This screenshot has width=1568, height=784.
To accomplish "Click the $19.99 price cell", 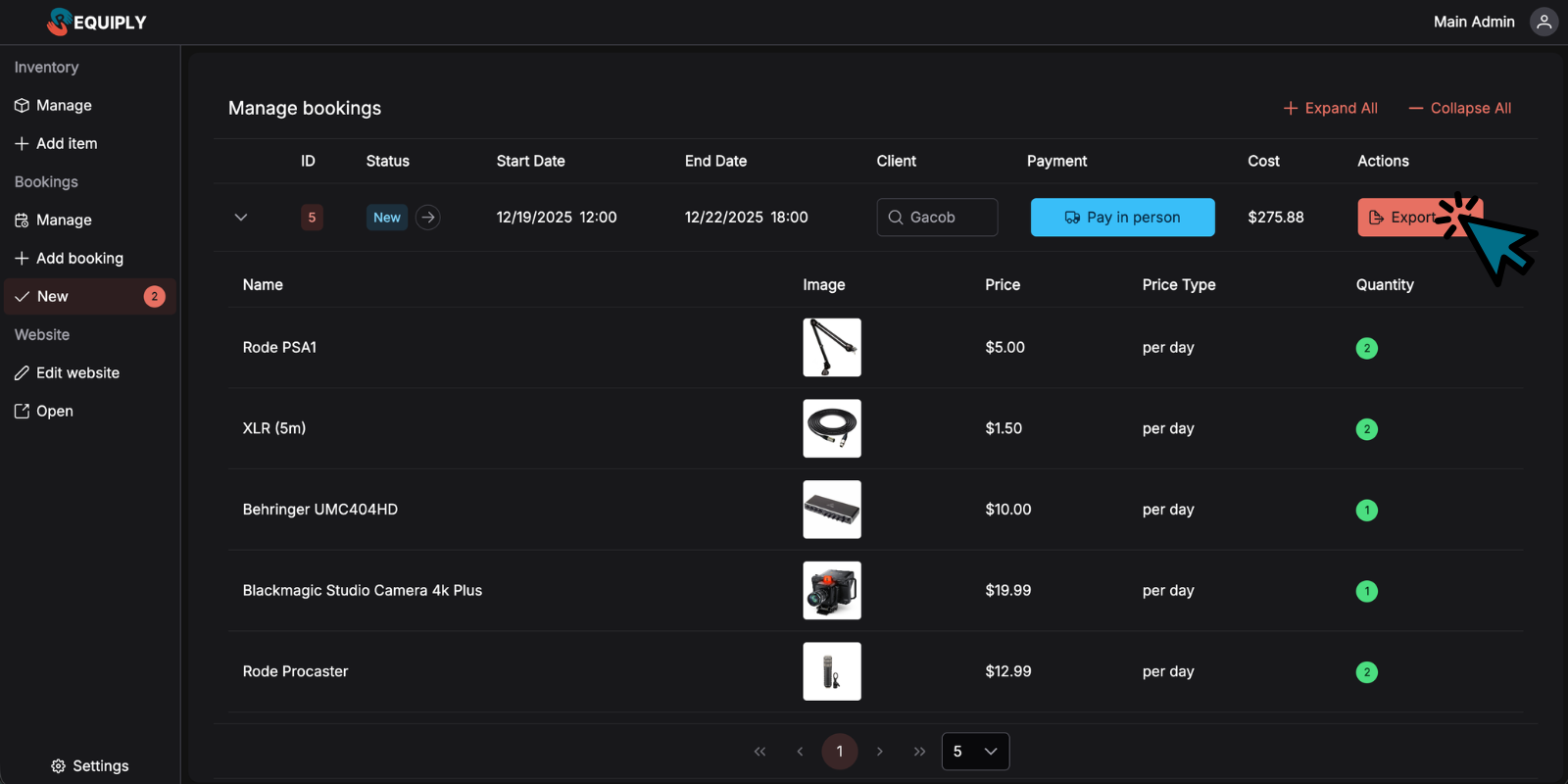I will (1008, 590).
